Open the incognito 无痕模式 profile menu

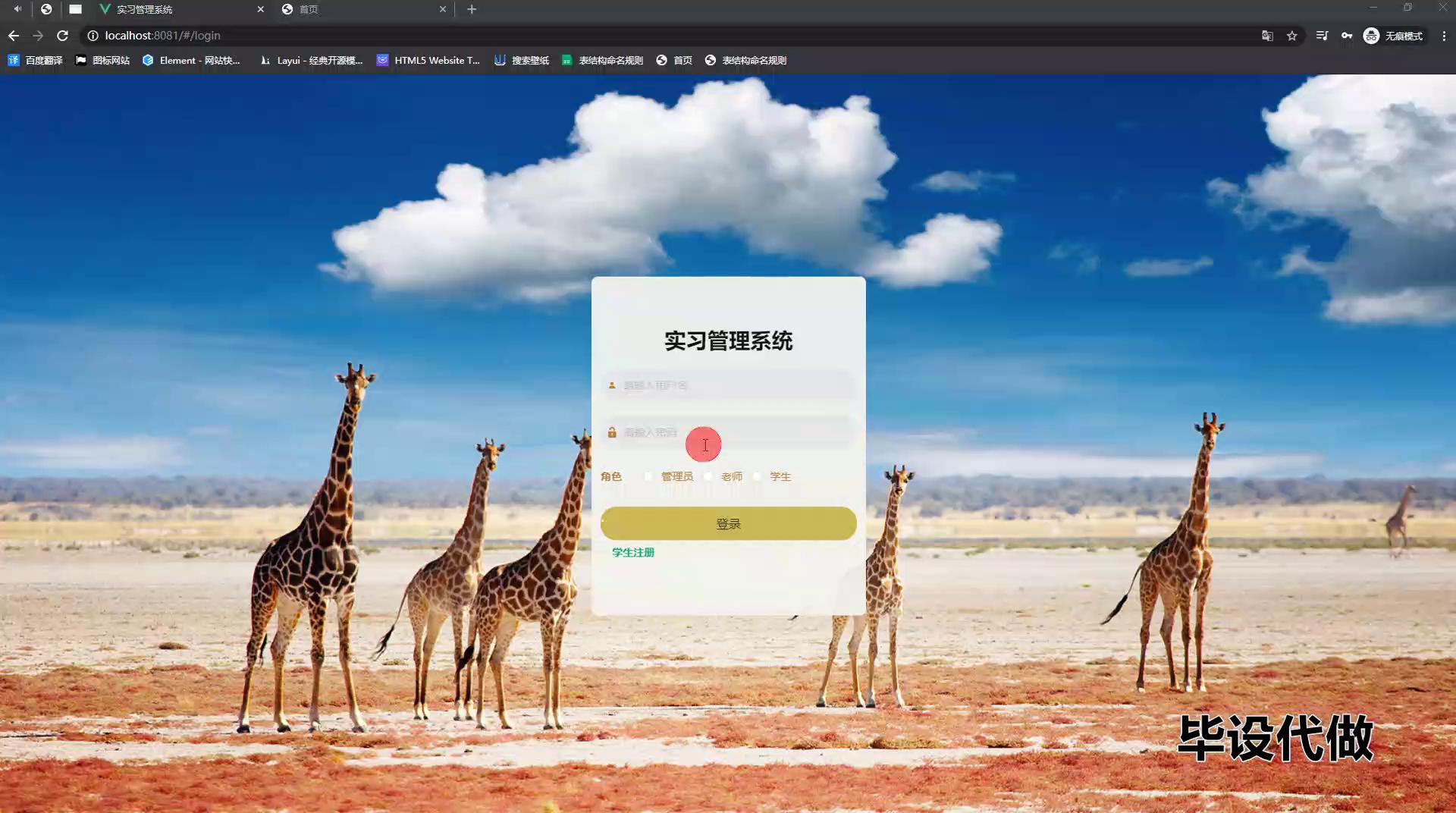(1394, 36)
